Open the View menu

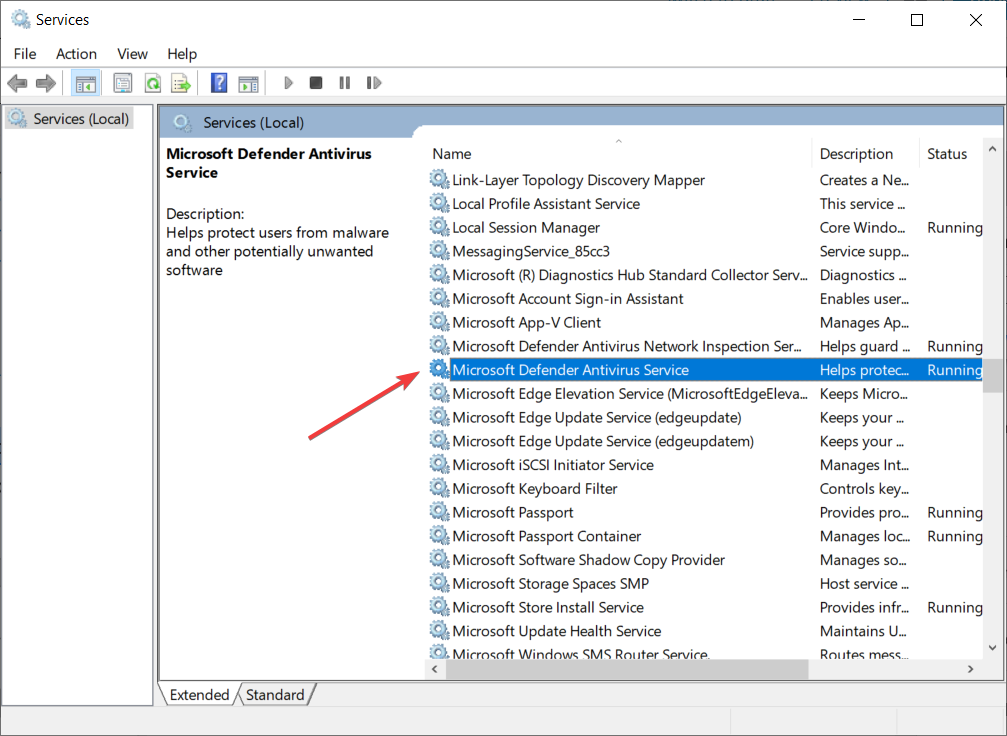[x=132, y=54]
